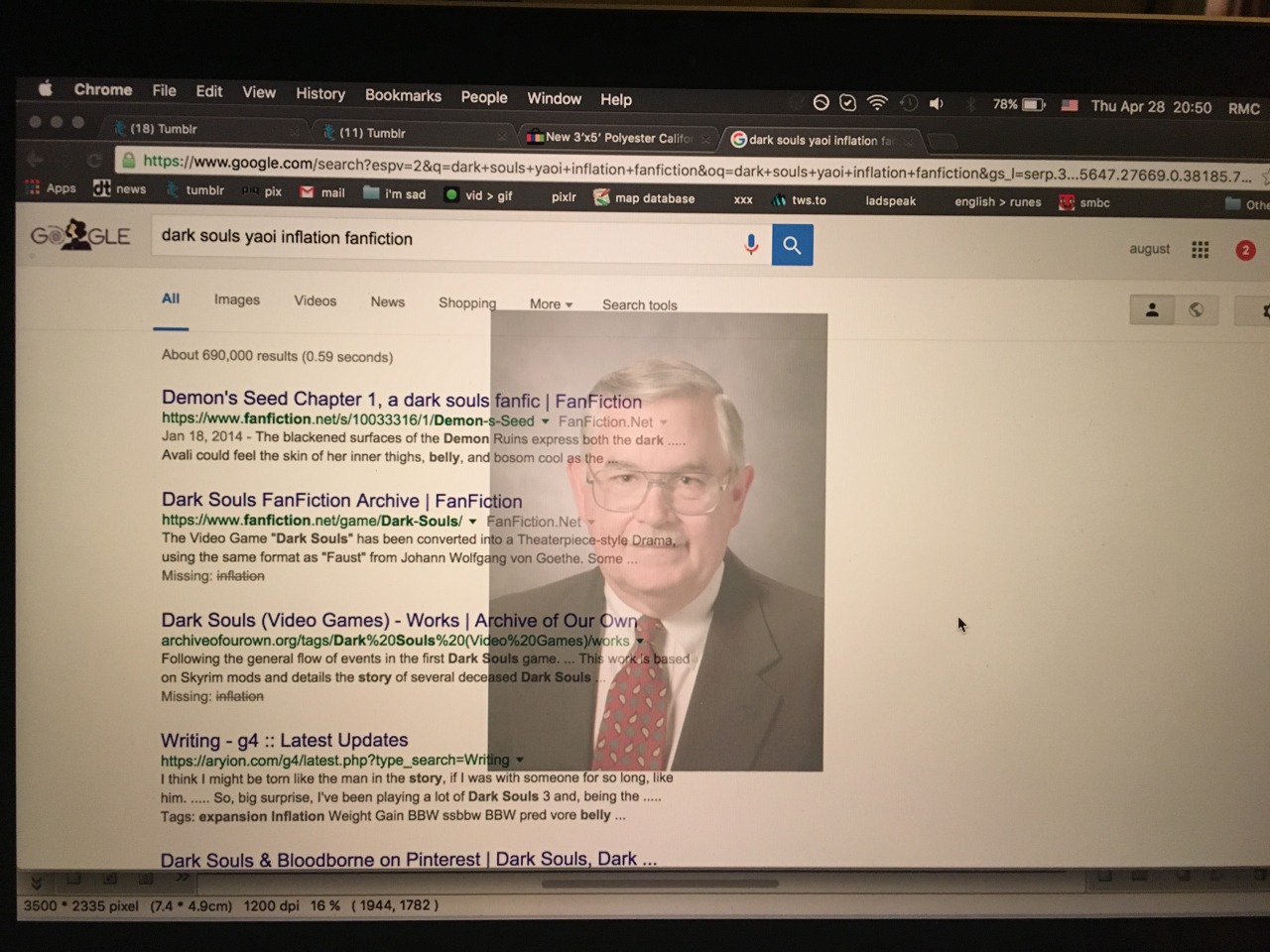
Task: Select the dark souls yaoi inflation tab
Action: 822,140
